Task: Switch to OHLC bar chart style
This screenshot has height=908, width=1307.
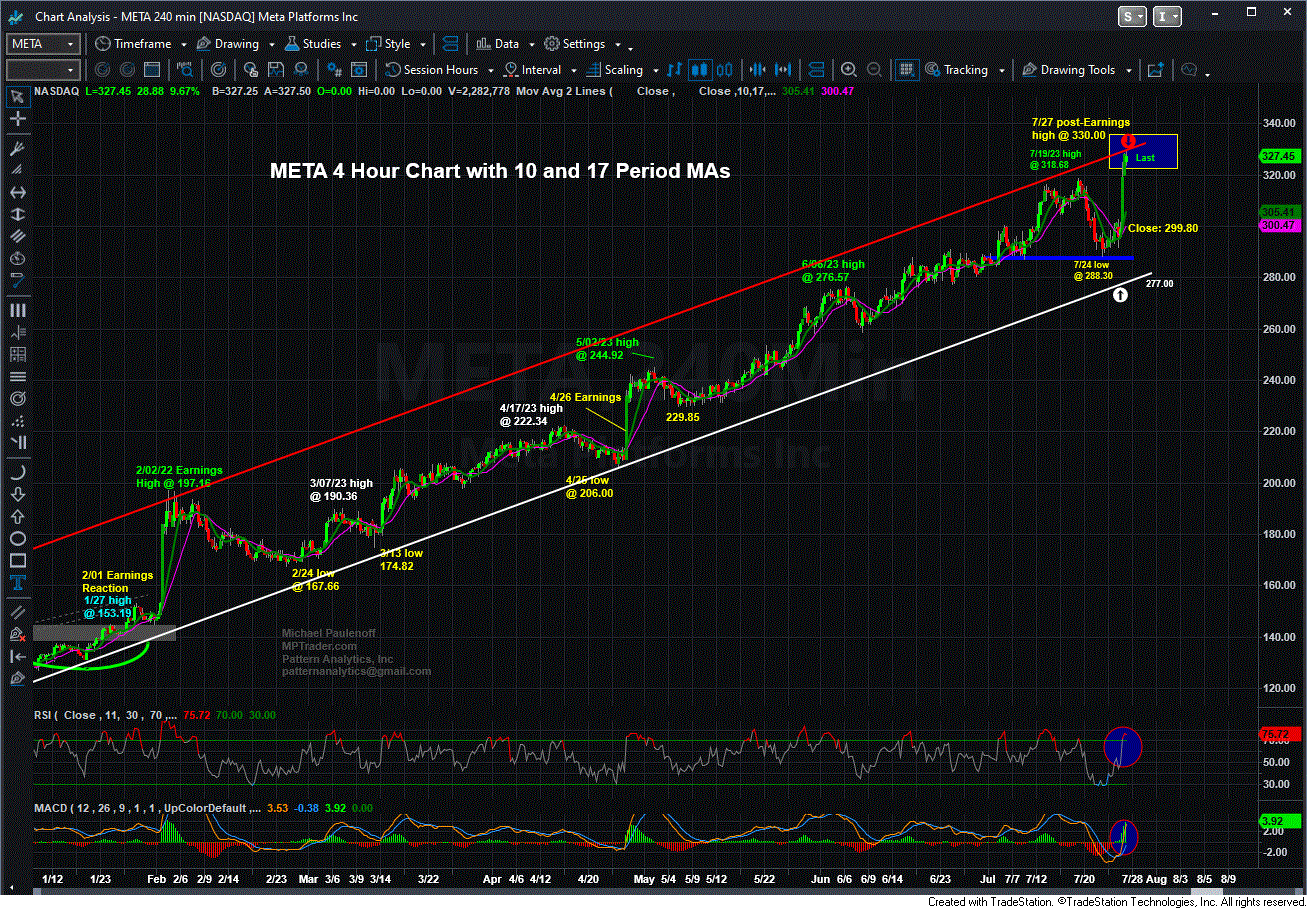Action: (675, 70)
